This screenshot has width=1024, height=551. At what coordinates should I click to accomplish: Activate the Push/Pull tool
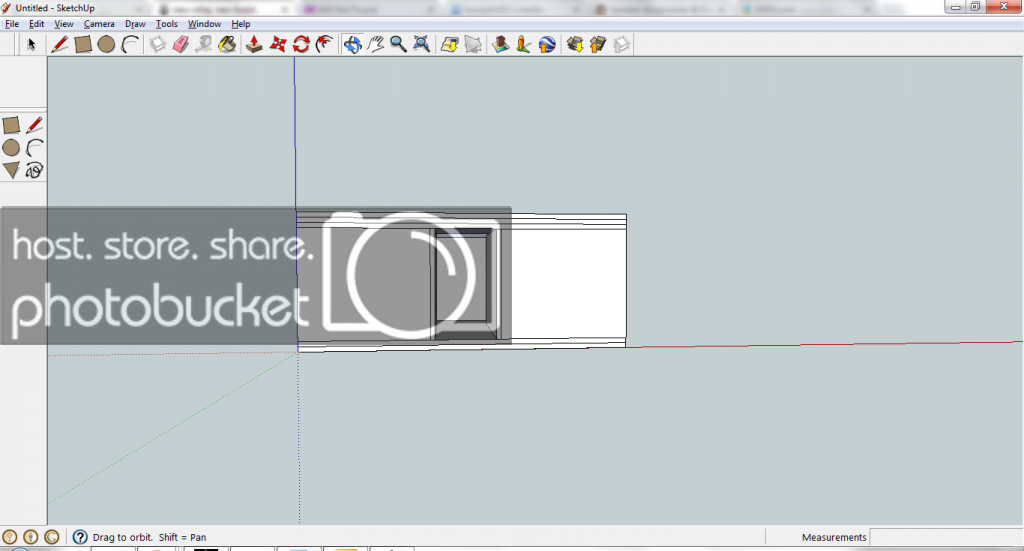(254, 44)
